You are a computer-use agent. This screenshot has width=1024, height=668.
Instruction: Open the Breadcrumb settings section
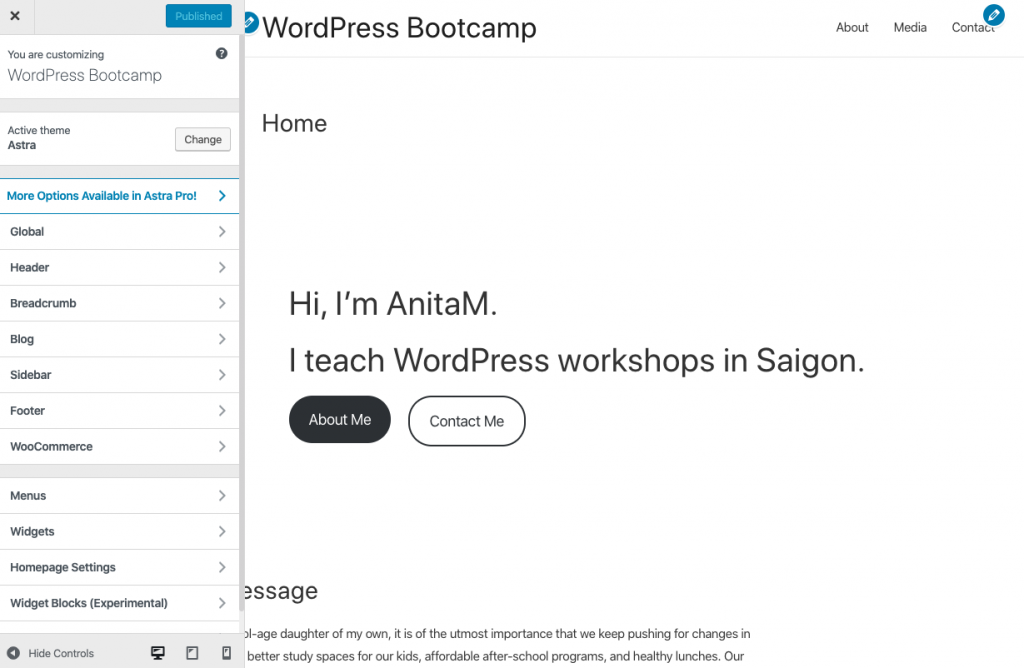[120, 303]
